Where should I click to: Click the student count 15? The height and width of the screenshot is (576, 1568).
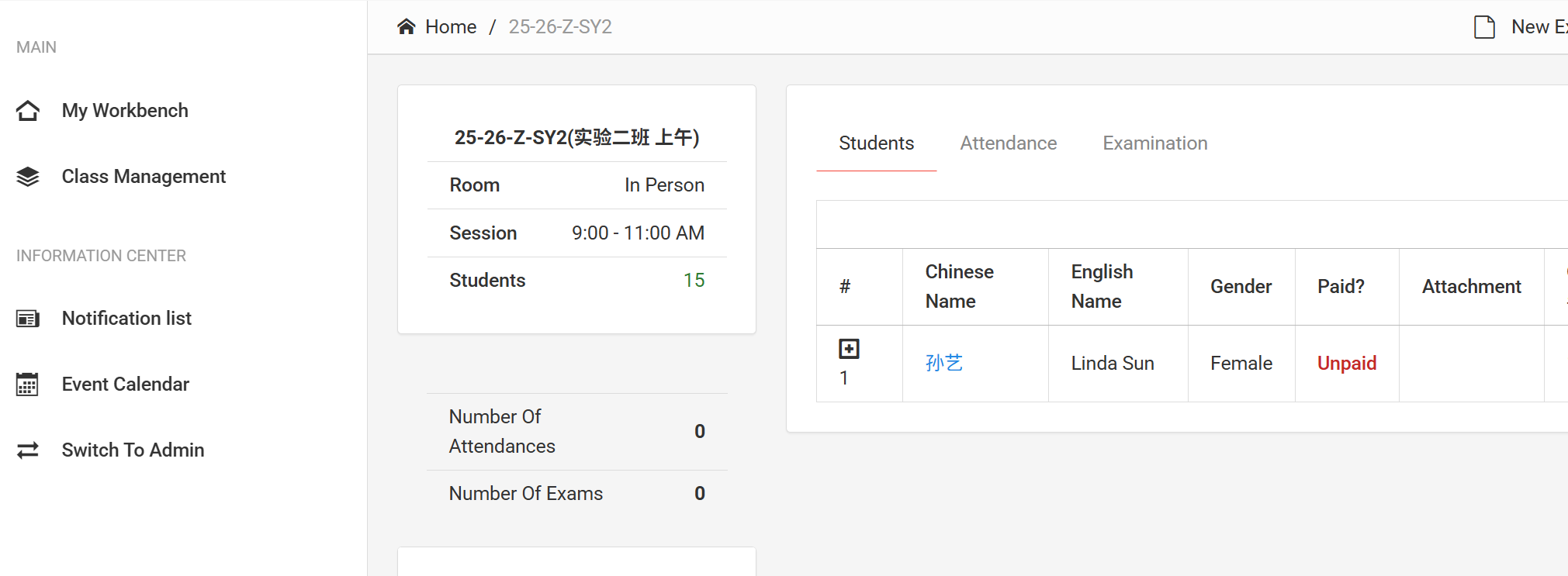[694, 281]
